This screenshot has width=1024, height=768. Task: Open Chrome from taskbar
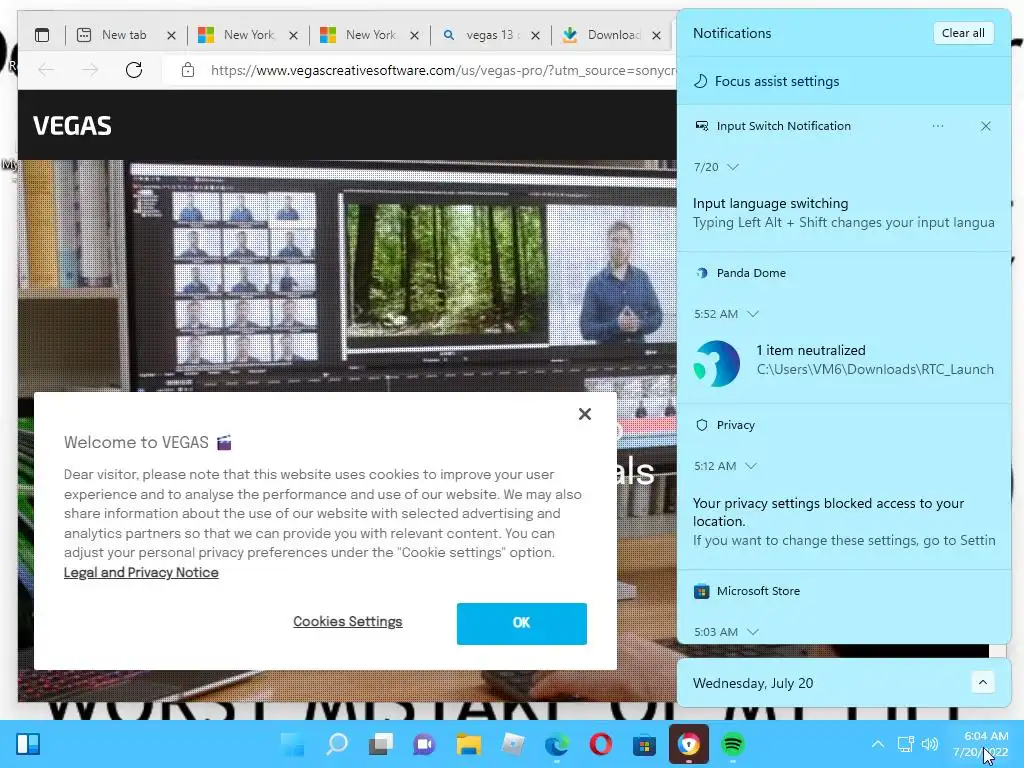[689, 744]
